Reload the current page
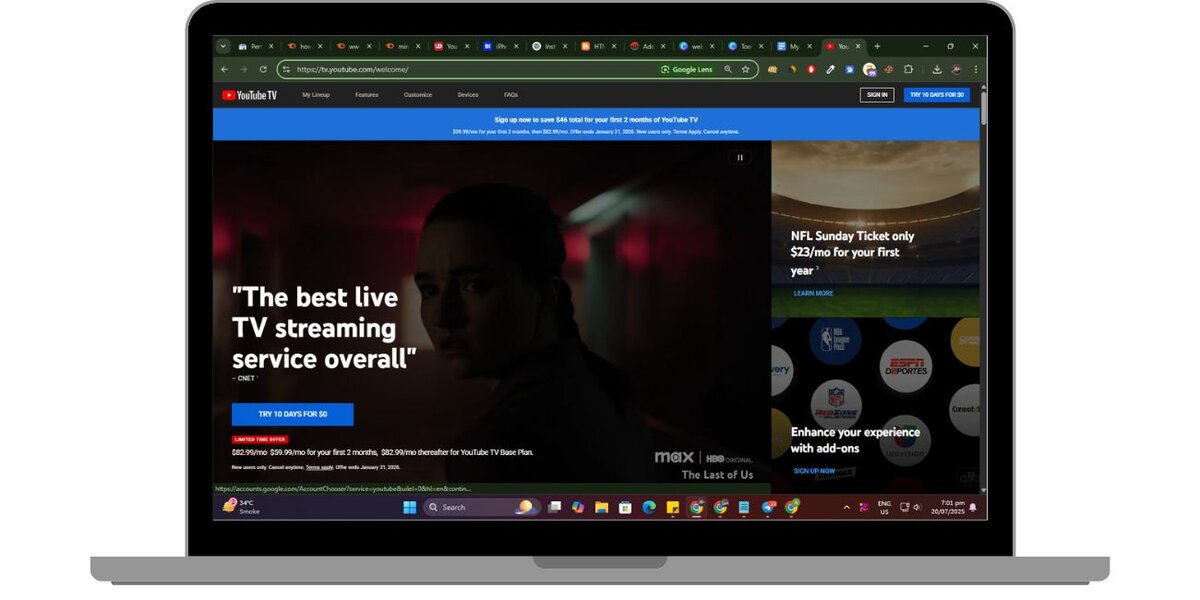Viewport: 1200px width, 600px height. pos(263,70)
